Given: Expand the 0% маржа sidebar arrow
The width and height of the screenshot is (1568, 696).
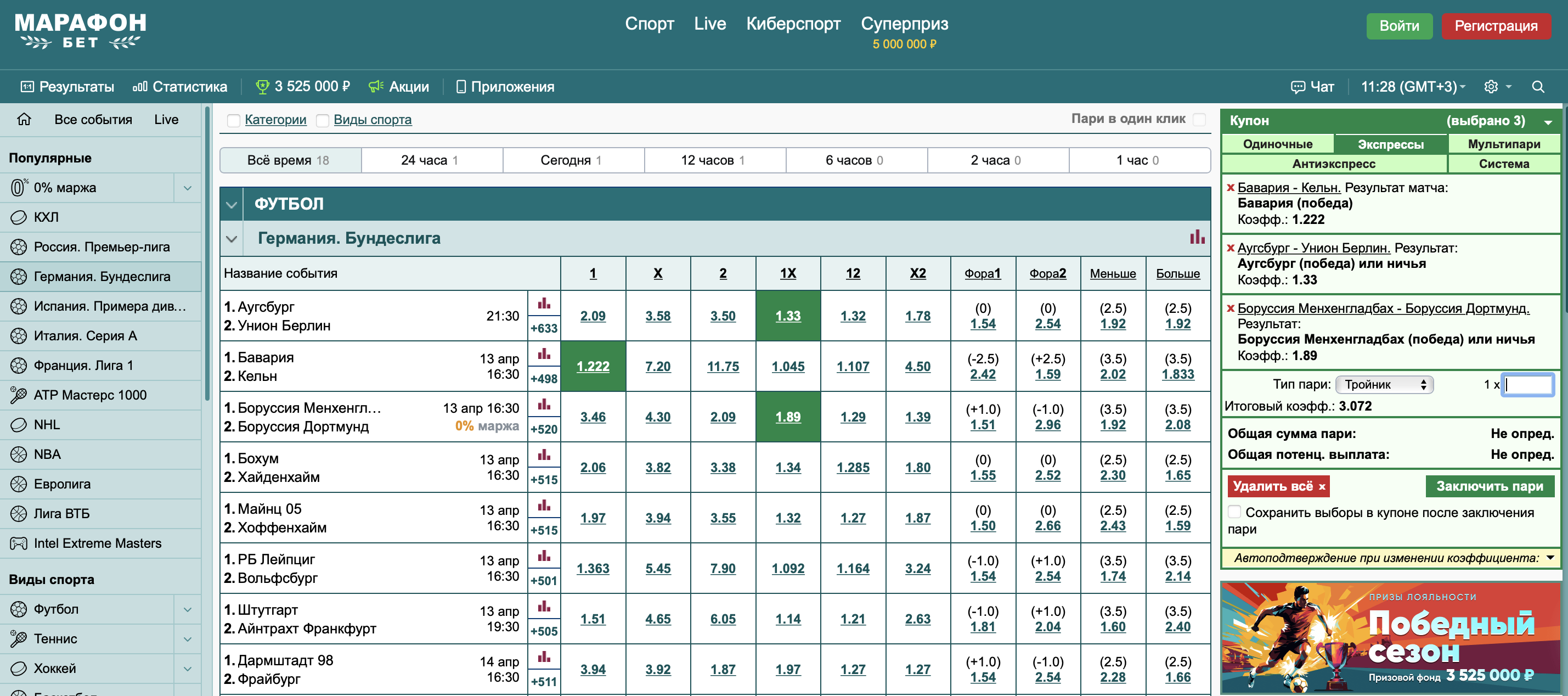Looking at the screenshot, I should pos(188,188).
